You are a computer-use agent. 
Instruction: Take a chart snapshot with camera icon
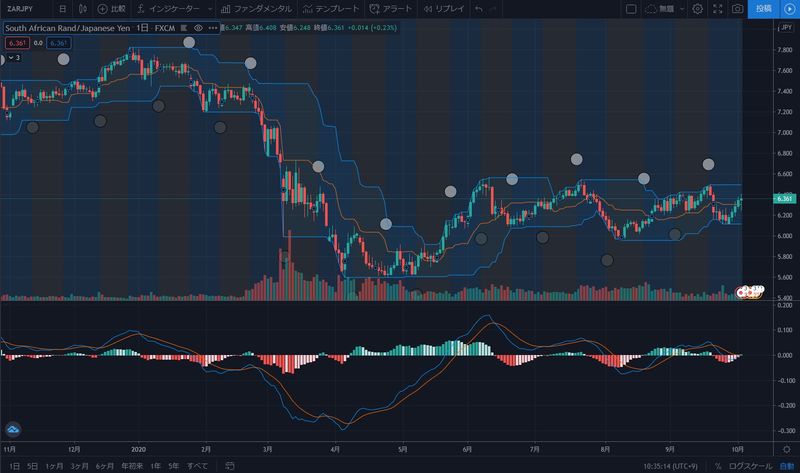click(737, 9)
